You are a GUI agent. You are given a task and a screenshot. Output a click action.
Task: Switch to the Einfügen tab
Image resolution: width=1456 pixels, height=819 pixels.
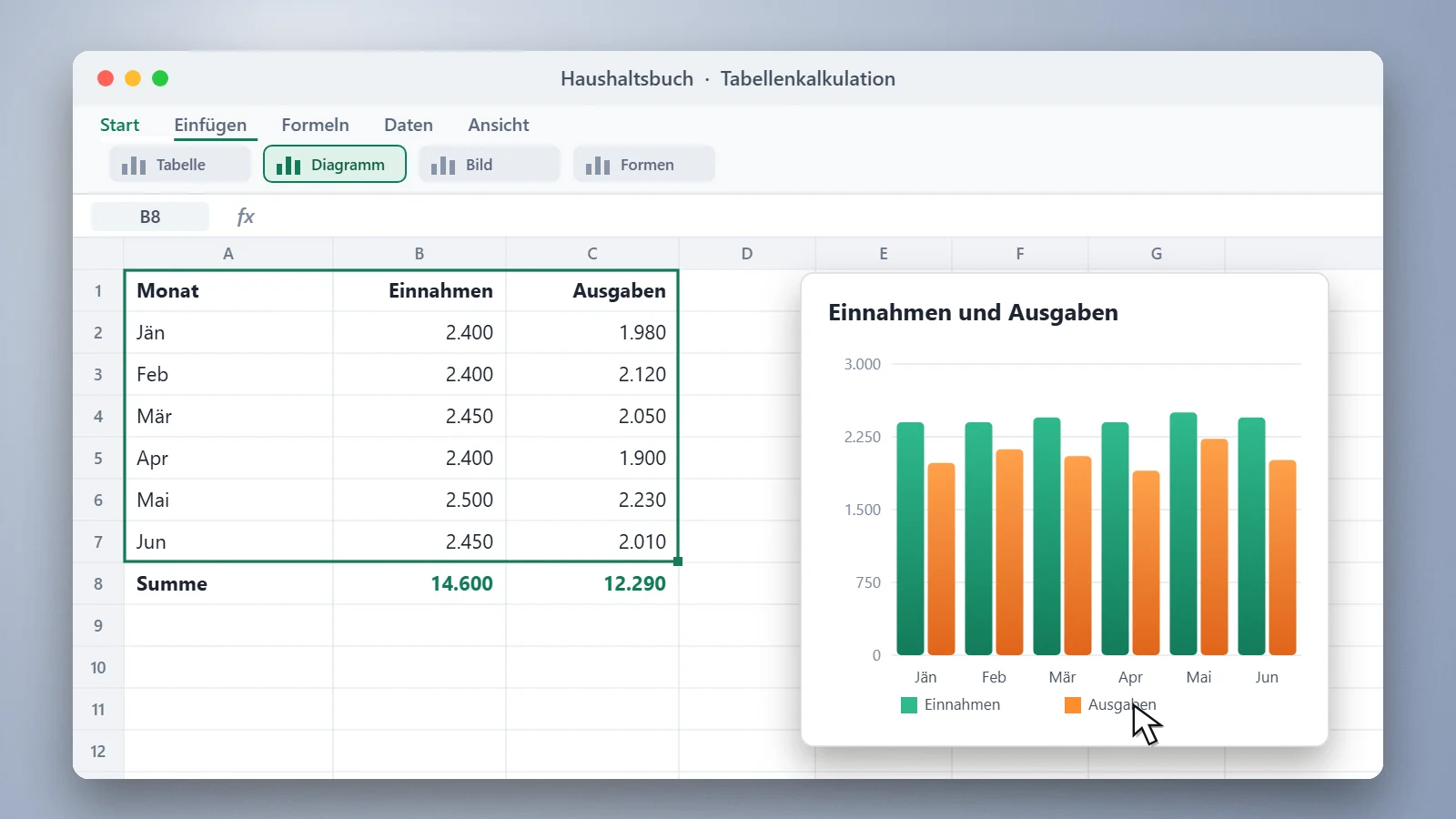click(x=210, y=125)
